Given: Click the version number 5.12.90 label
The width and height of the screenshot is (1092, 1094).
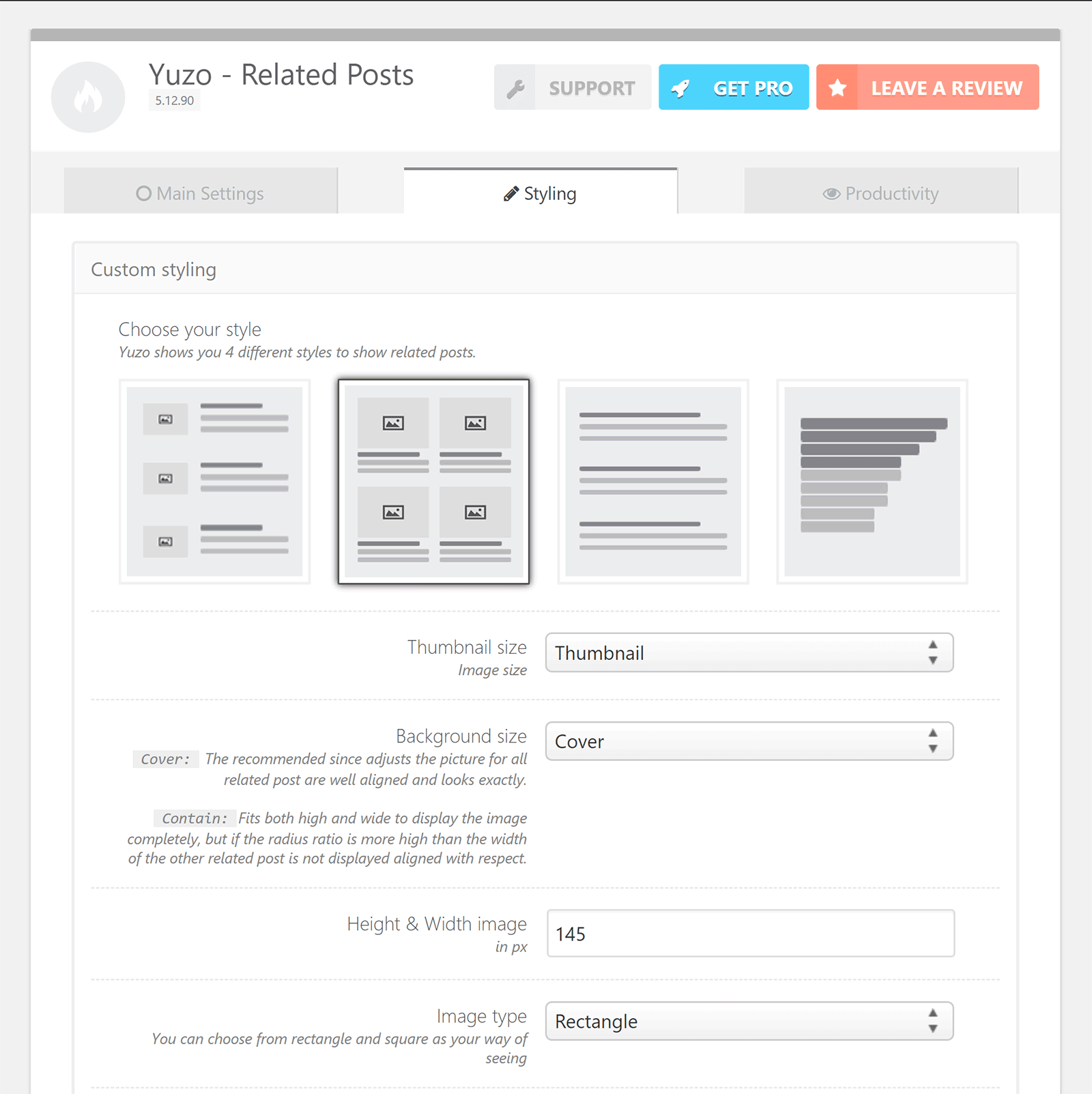Looking at the screenshot, I should [x=175, y=100].
